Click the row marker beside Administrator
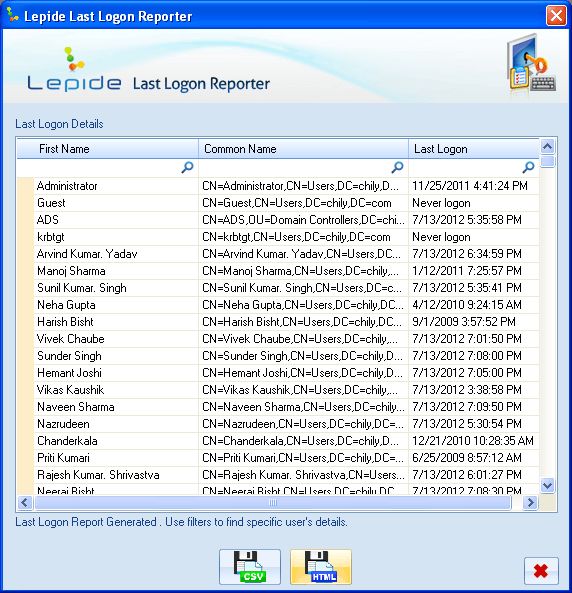Viewport: 572px width, 593px height. click(25, 186)
